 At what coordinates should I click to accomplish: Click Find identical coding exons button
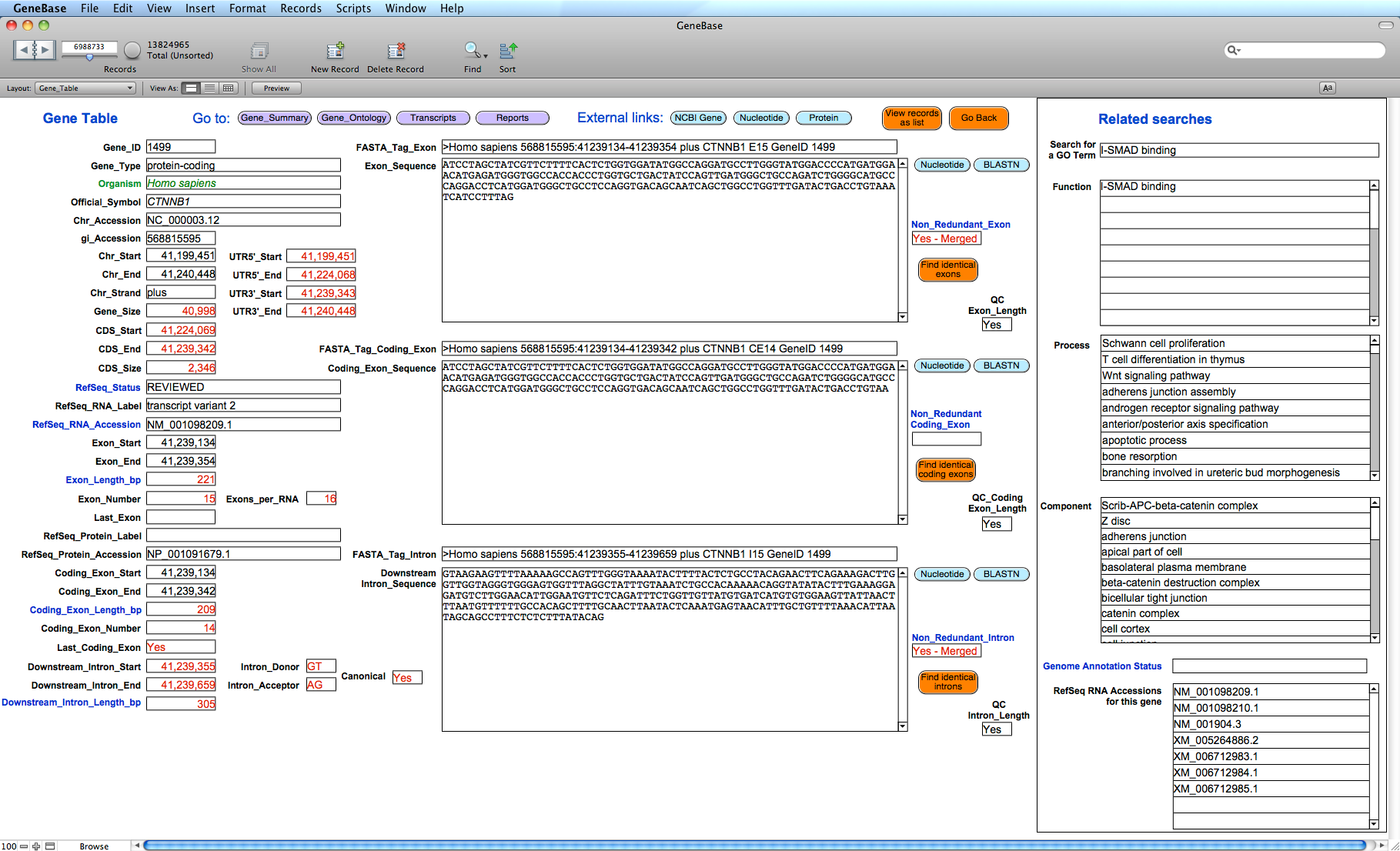pyautogui.click(x=946, y=469)
